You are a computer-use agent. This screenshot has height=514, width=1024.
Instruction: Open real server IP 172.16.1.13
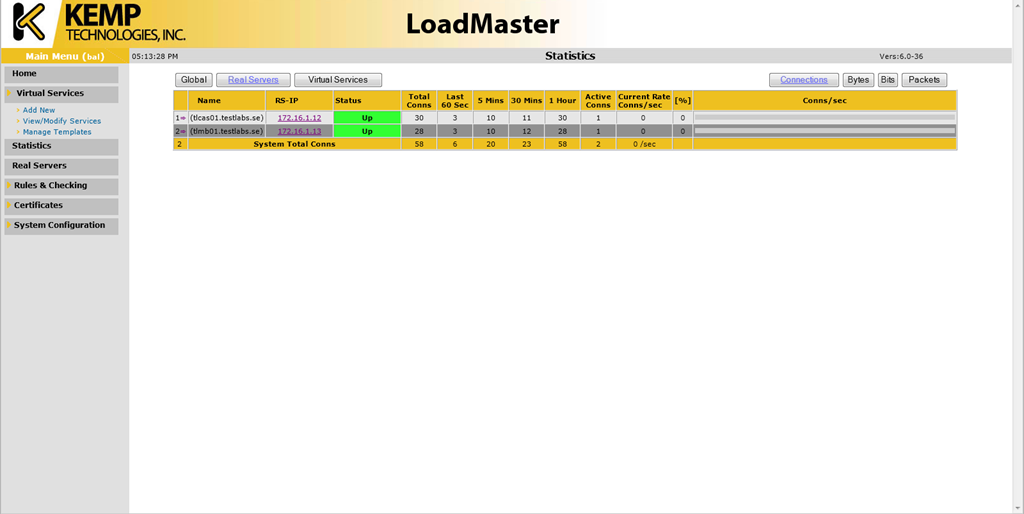pyautogui.click(x=300, y=131)
